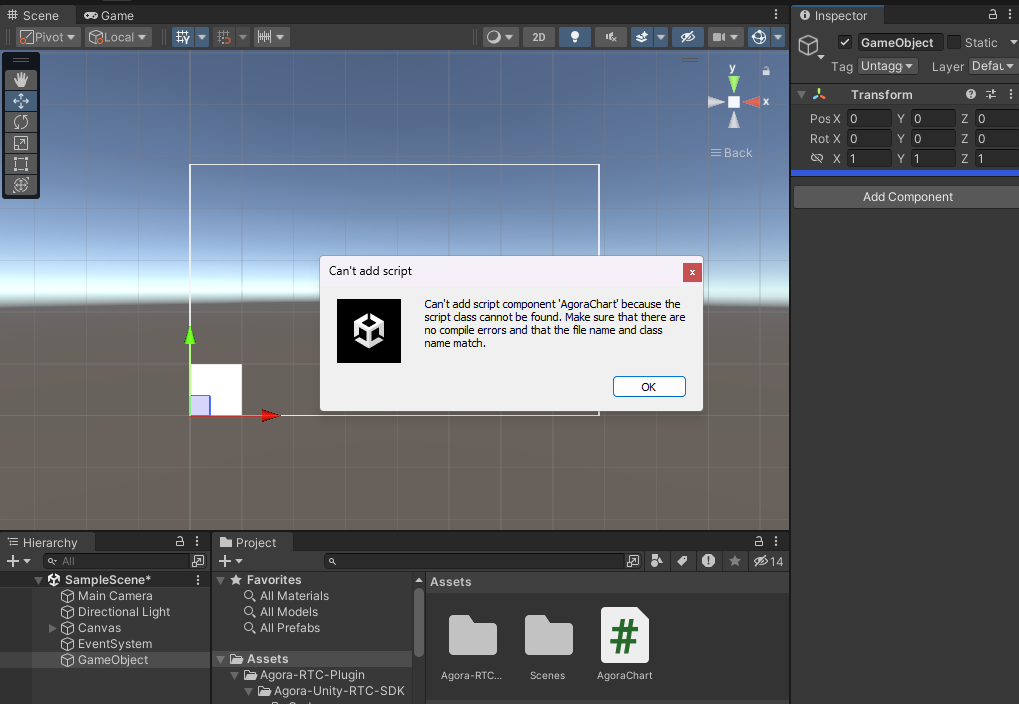
Task: Open the AgoraChart script asset
Action: coord(625,644)
